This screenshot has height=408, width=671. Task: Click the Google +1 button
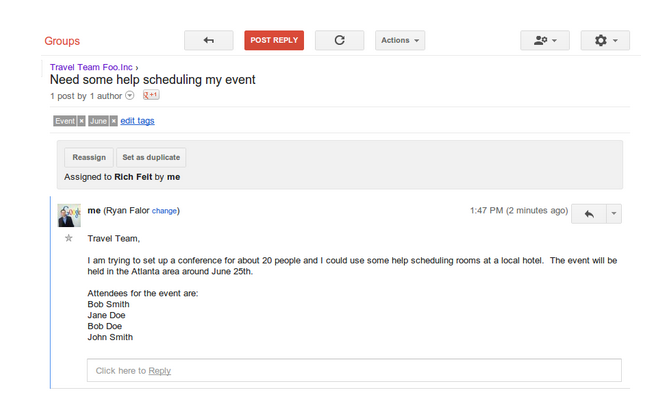[x=151, y=95]
